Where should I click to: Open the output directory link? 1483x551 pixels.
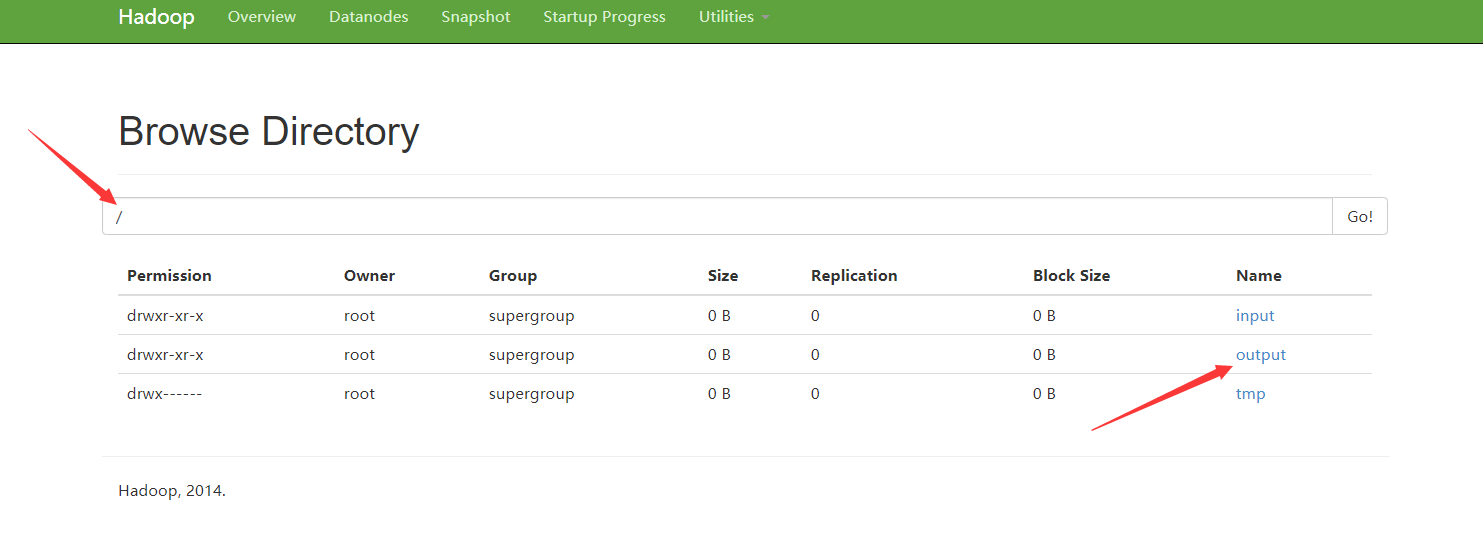coord(1260,355)
